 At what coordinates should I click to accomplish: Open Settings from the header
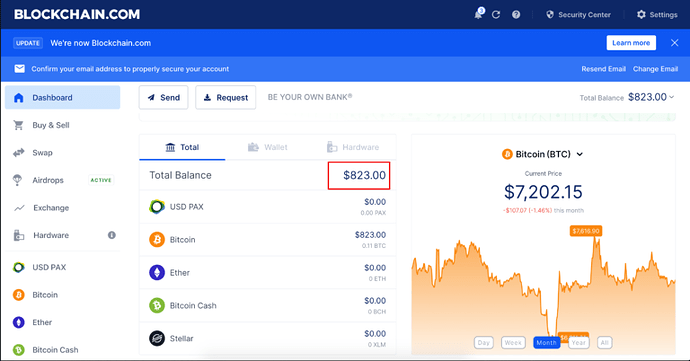[657, 15]
